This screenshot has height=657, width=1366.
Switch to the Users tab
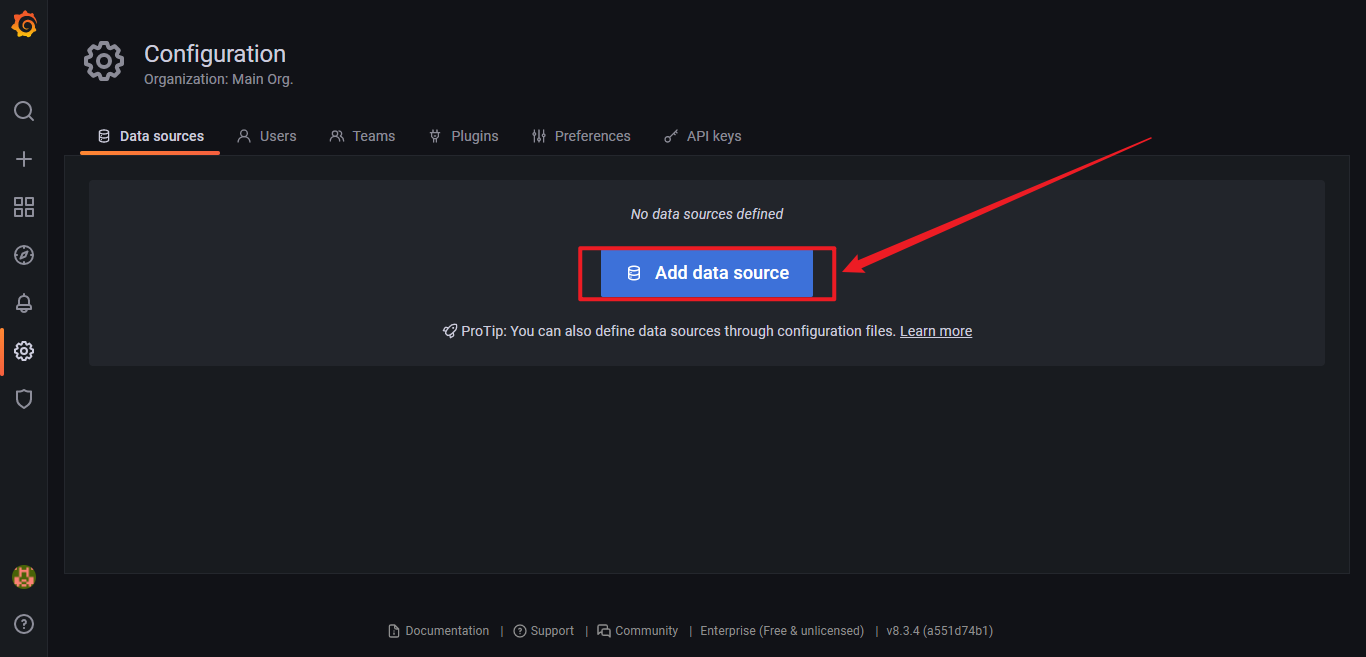tap(267, 136)
